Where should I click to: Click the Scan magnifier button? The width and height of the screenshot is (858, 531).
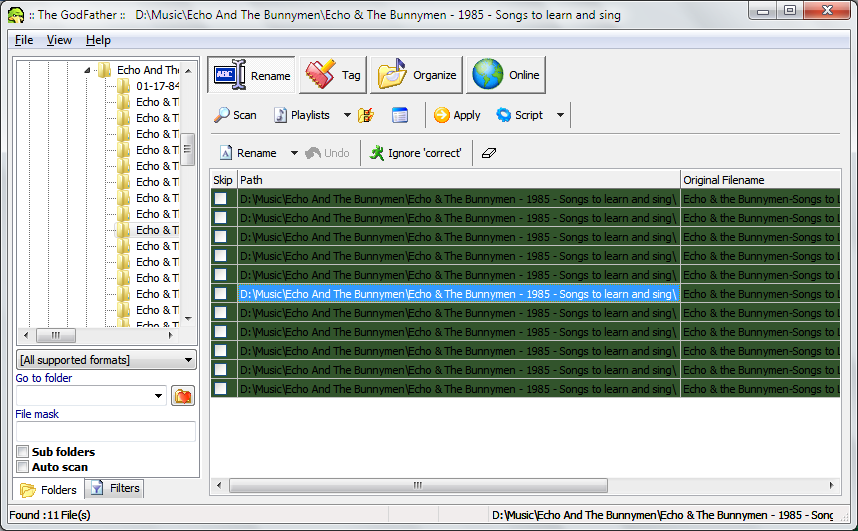point(235,115)
